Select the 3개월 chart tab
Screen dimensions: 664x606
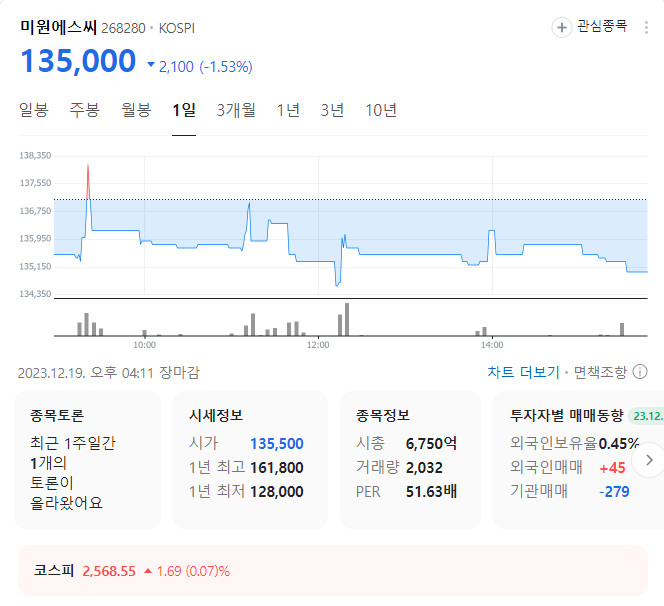(236, 110)
